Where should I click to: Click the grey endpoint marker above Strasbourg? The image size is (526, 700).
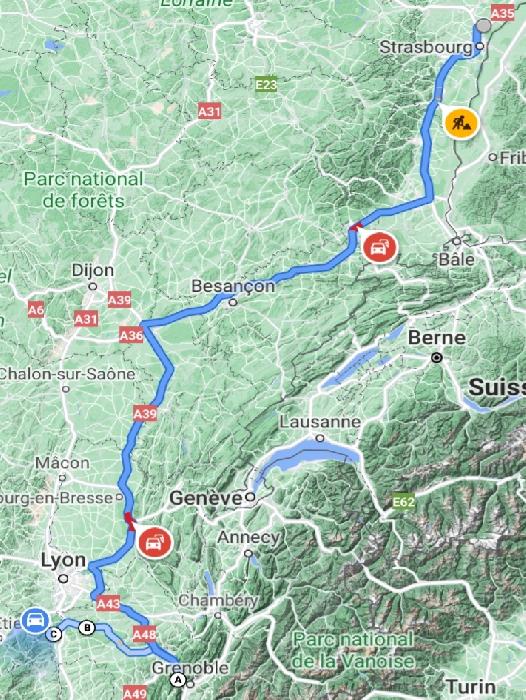[x=483, y=26]
